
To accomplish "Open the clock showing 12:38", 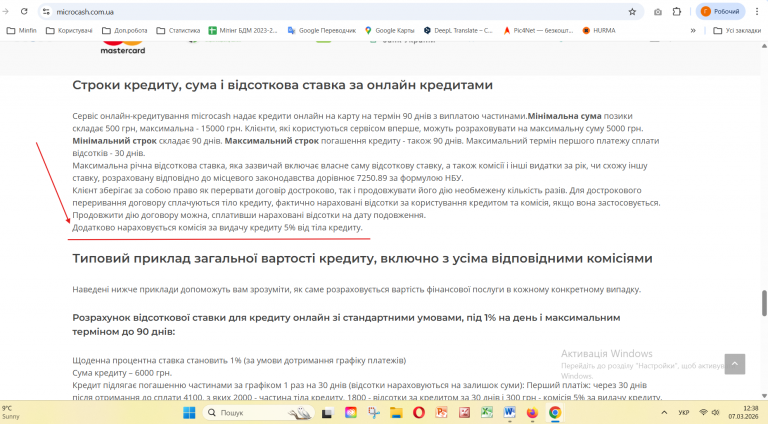I will click(743, 412).
